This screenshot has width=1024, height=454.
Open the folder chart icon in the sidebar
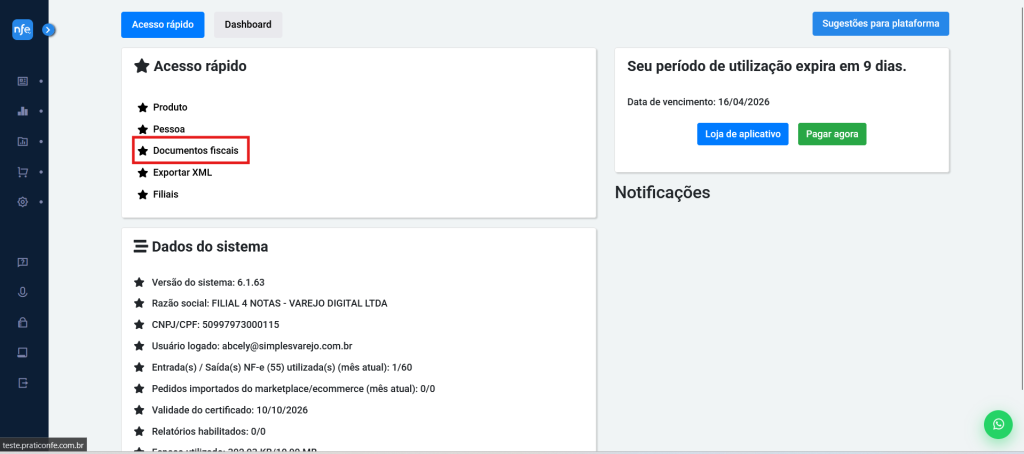pos(22,141)
